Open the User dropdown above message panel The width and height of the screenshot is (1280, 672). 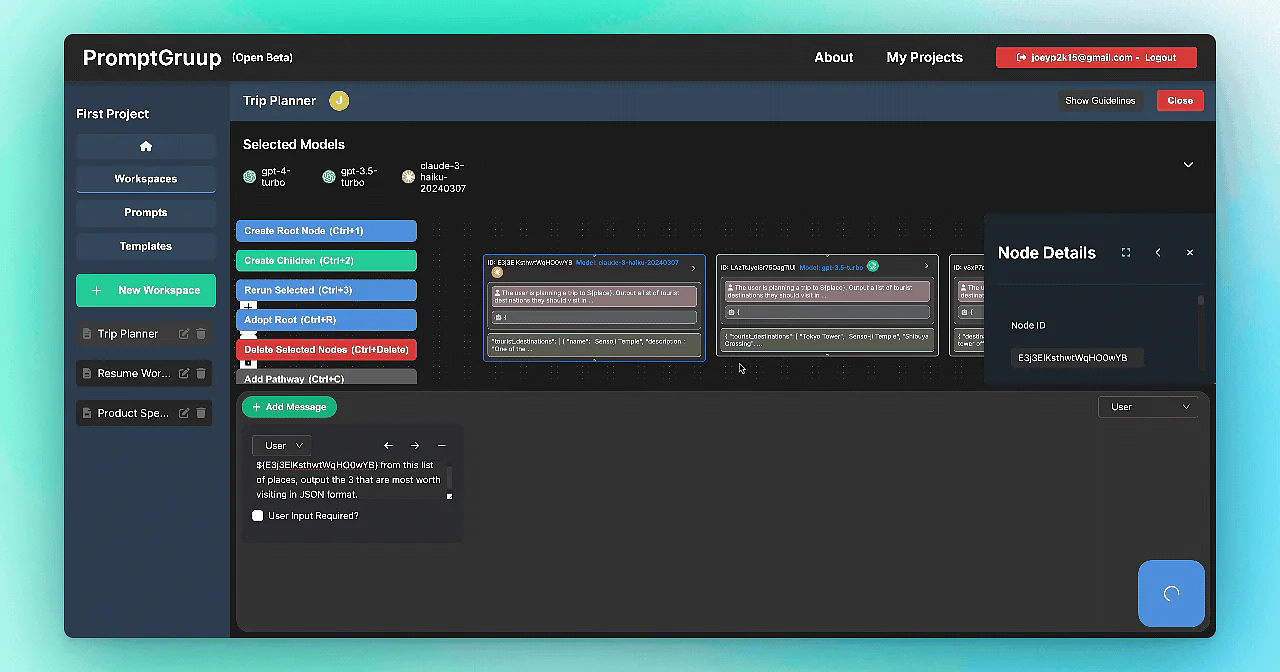pyautogui.click(x=1147, y=406)
